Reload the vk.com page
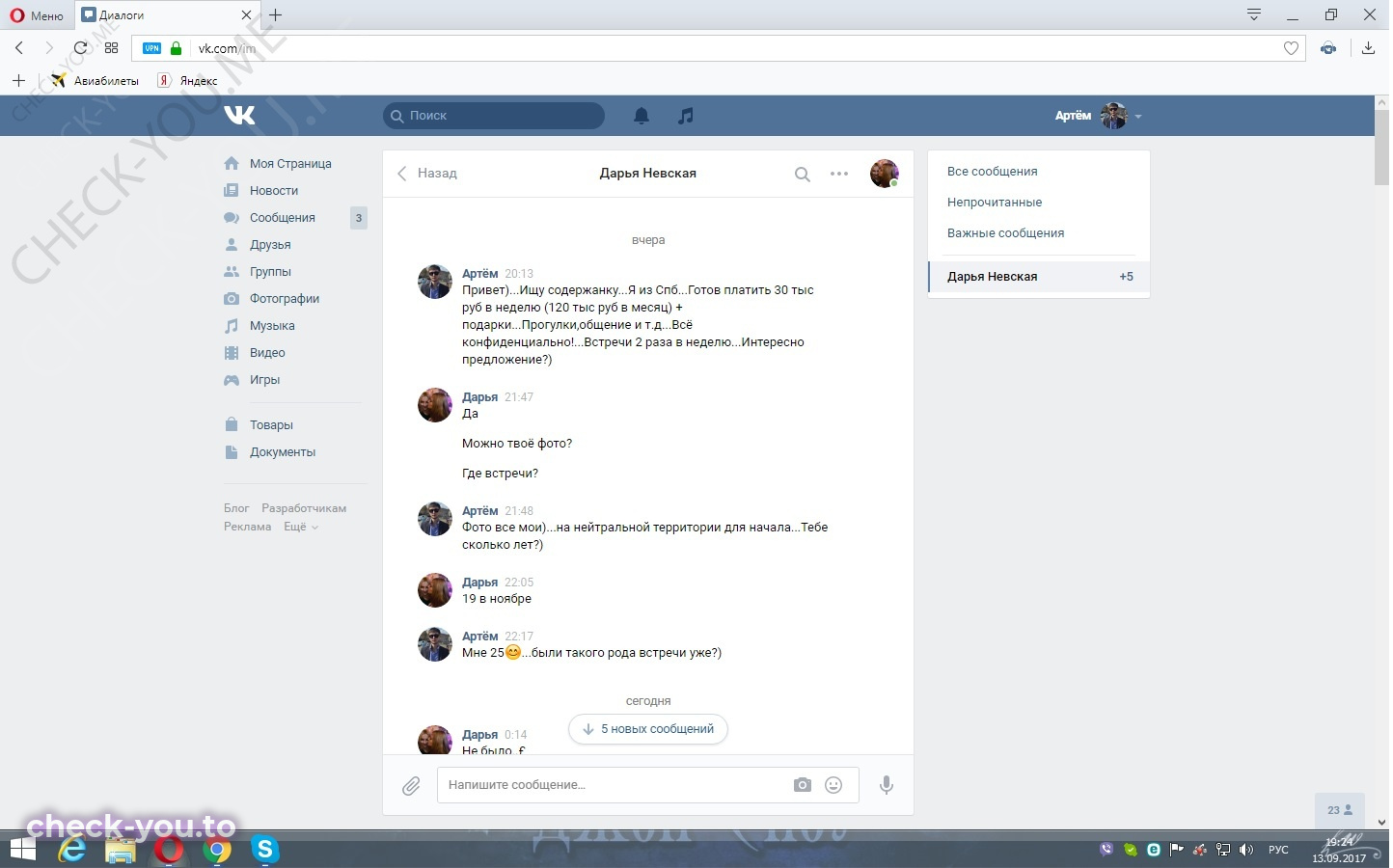 click(x=81, y=47)
